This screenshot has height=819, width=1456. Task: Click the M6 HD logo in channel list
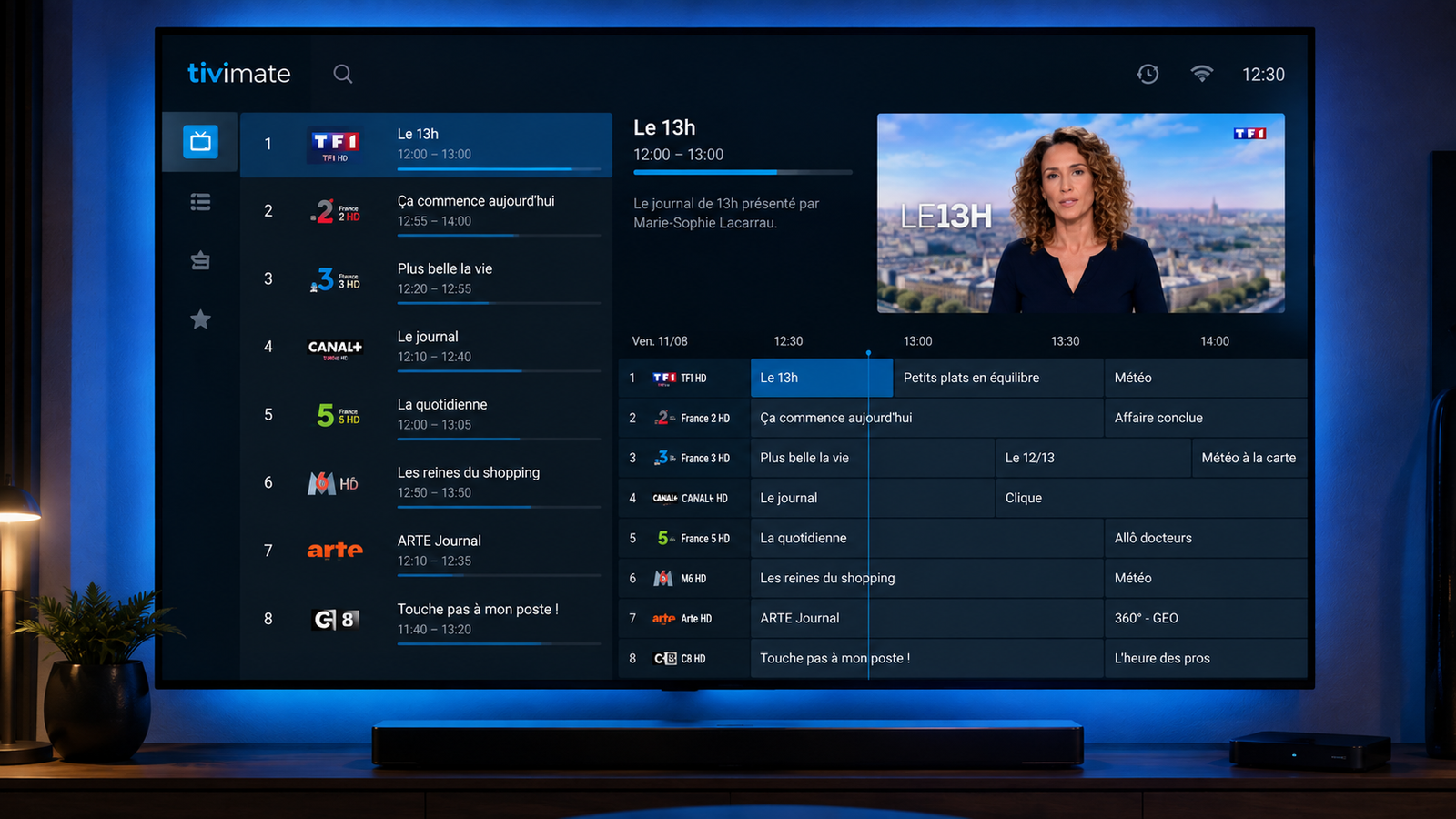333,483
